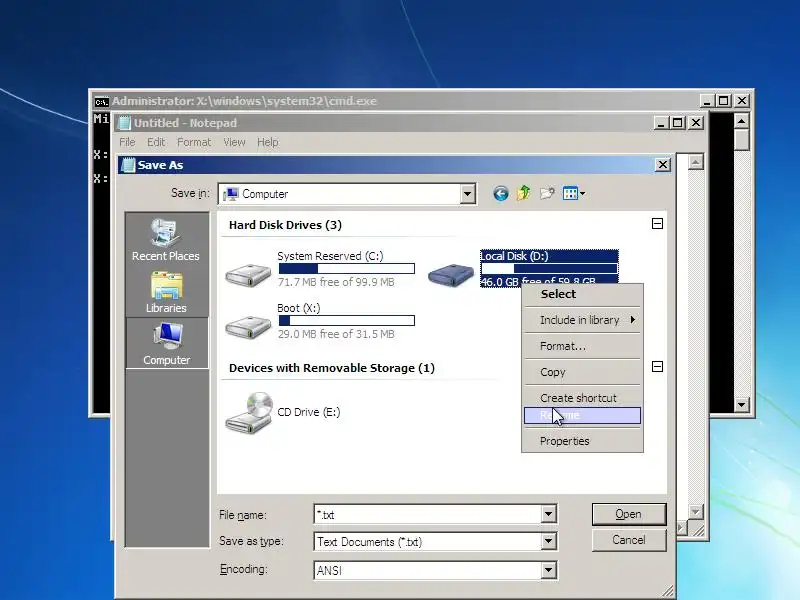The image size is (800, 600).
Task: Click the System Reserved (C:) label
Action: point(330,256)
